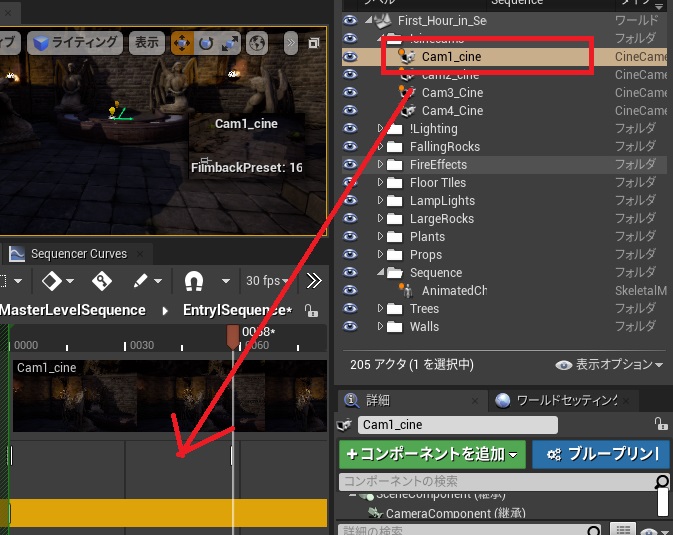The height and width of the screenshot is (535, 673).
Task: Expand the hidden viewport toolbar chevron
Action: 291,43
